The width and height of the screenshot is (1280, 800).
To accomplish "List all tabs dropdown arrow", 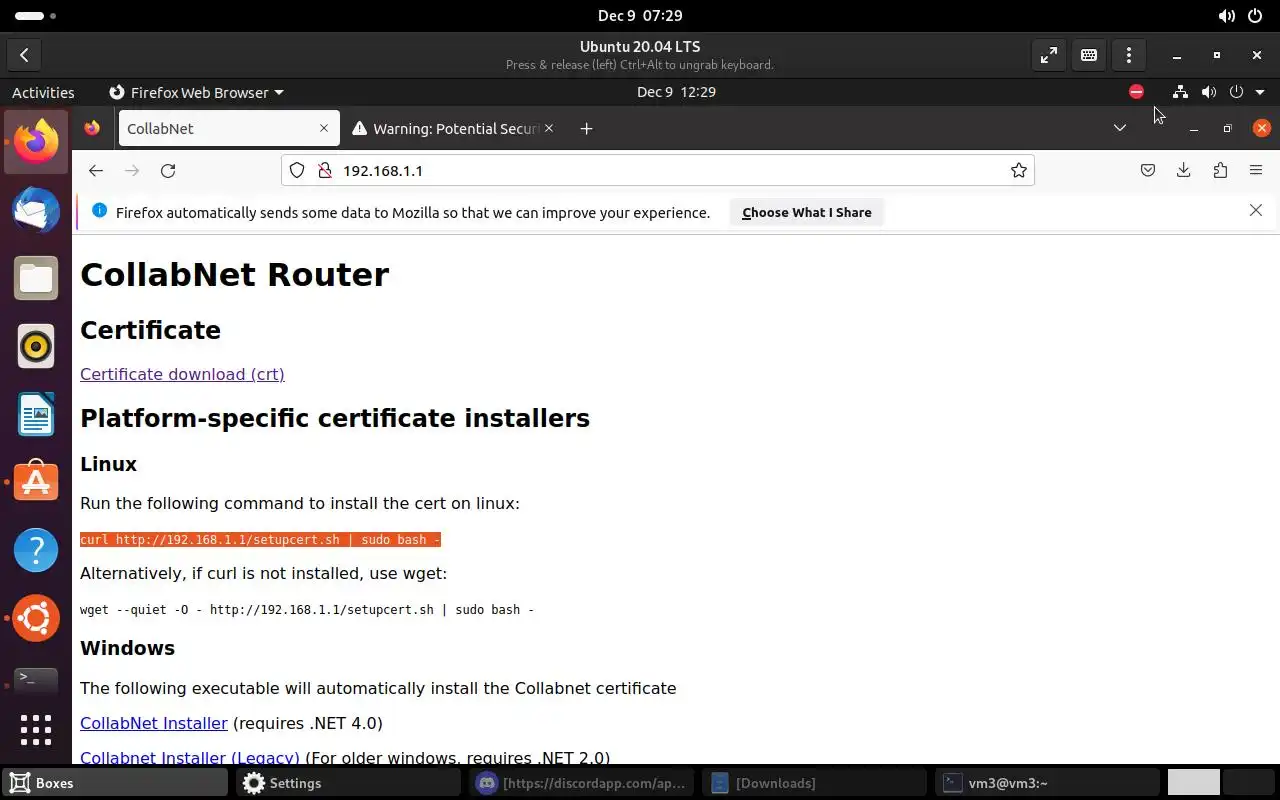I will click(x=1120, y=128).
